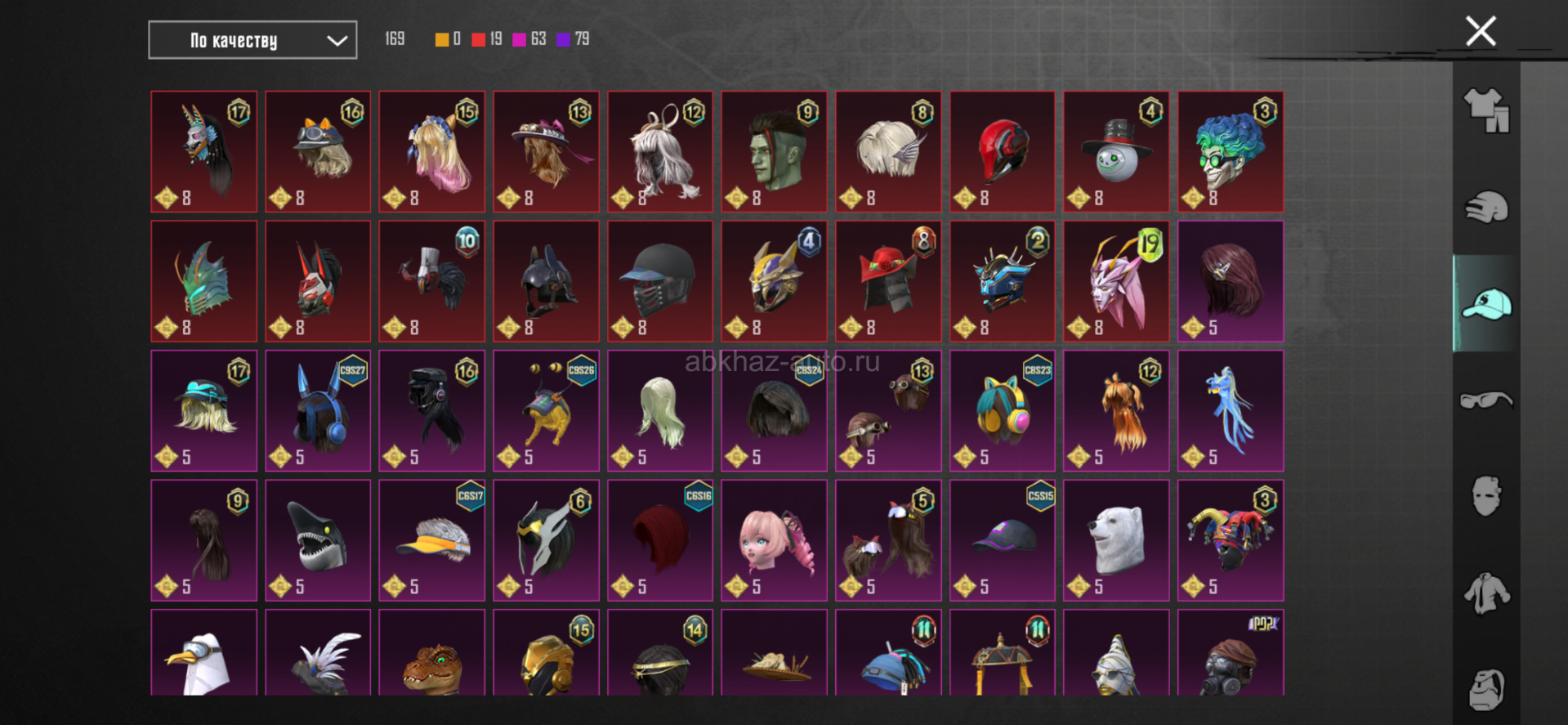Open the backpack category icon
Screen dimensions: 1568x725
pos(1486,689)
